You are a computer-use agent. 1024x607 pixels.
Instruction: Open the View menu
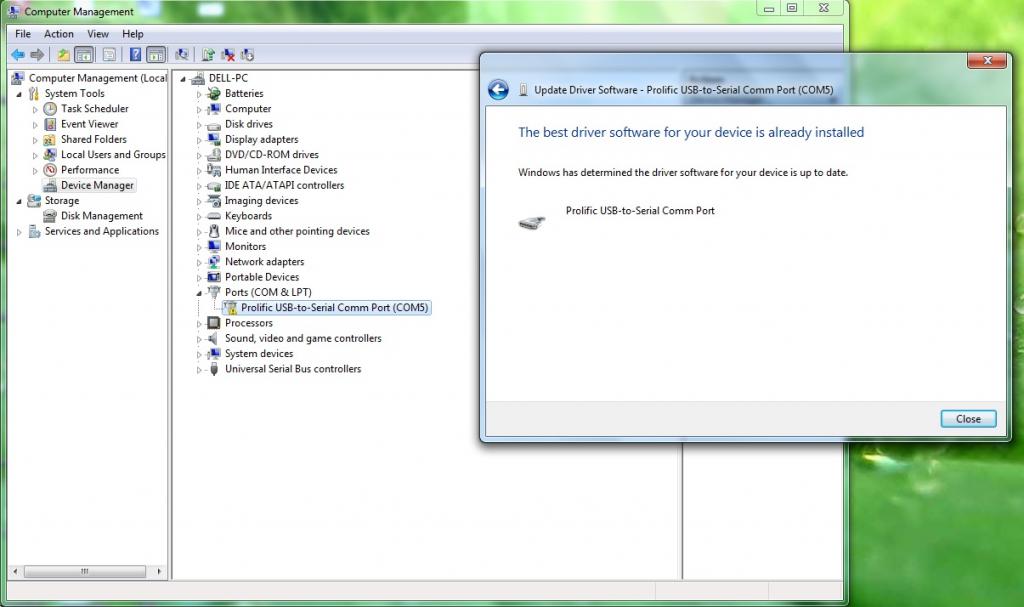point(98,34)
